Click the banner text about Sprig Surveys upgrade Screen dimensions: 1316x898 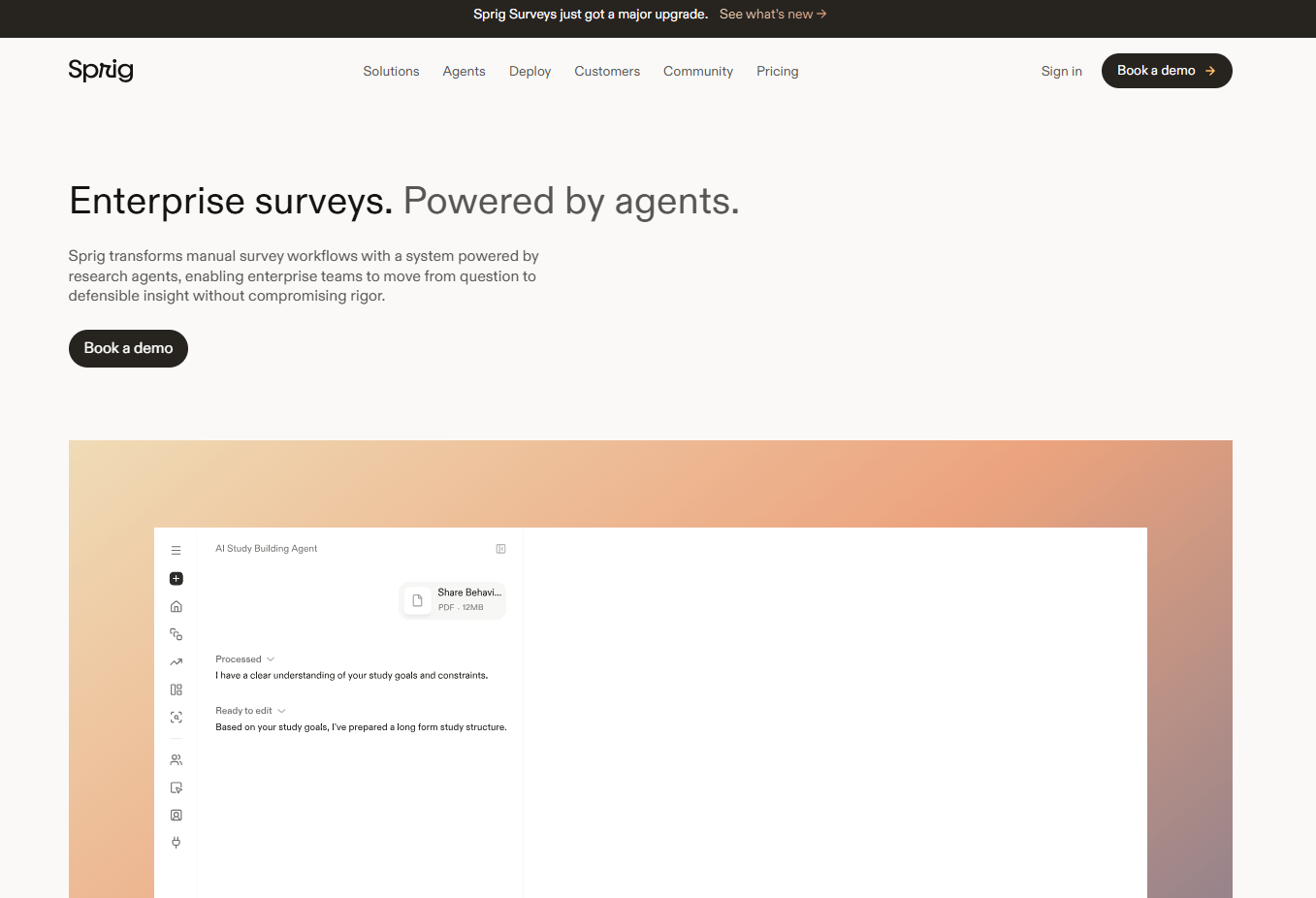[591, 14]
